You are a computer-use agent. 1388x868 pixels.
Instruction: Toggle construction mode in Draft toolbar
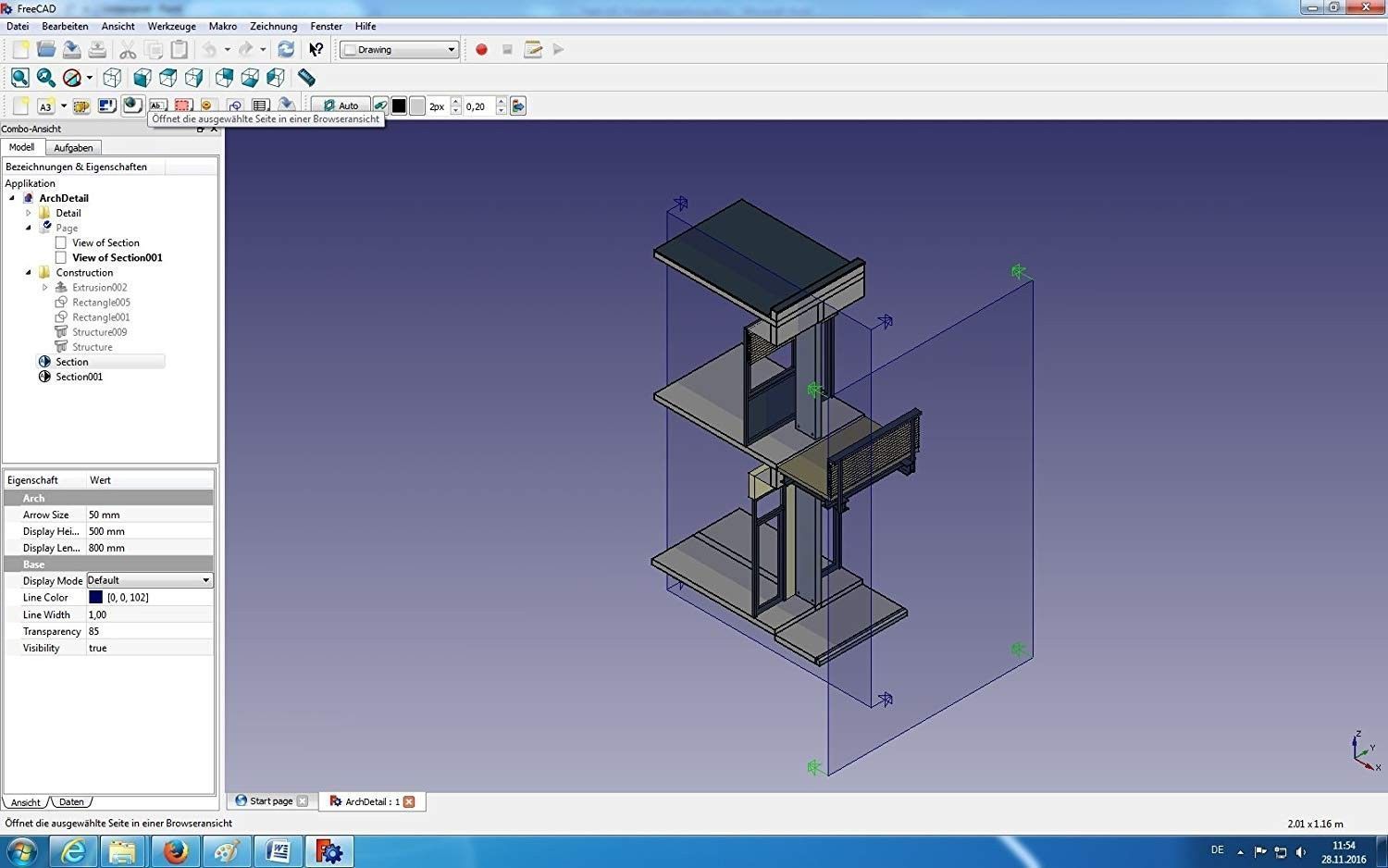click(x=380, y=106)
